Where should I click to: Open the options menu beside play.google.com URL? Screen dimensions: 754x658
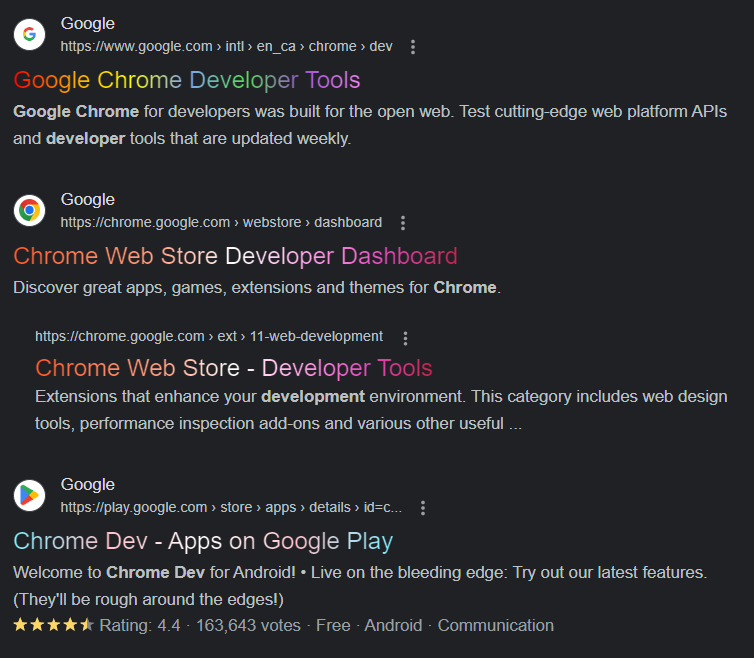pos(423,507)
